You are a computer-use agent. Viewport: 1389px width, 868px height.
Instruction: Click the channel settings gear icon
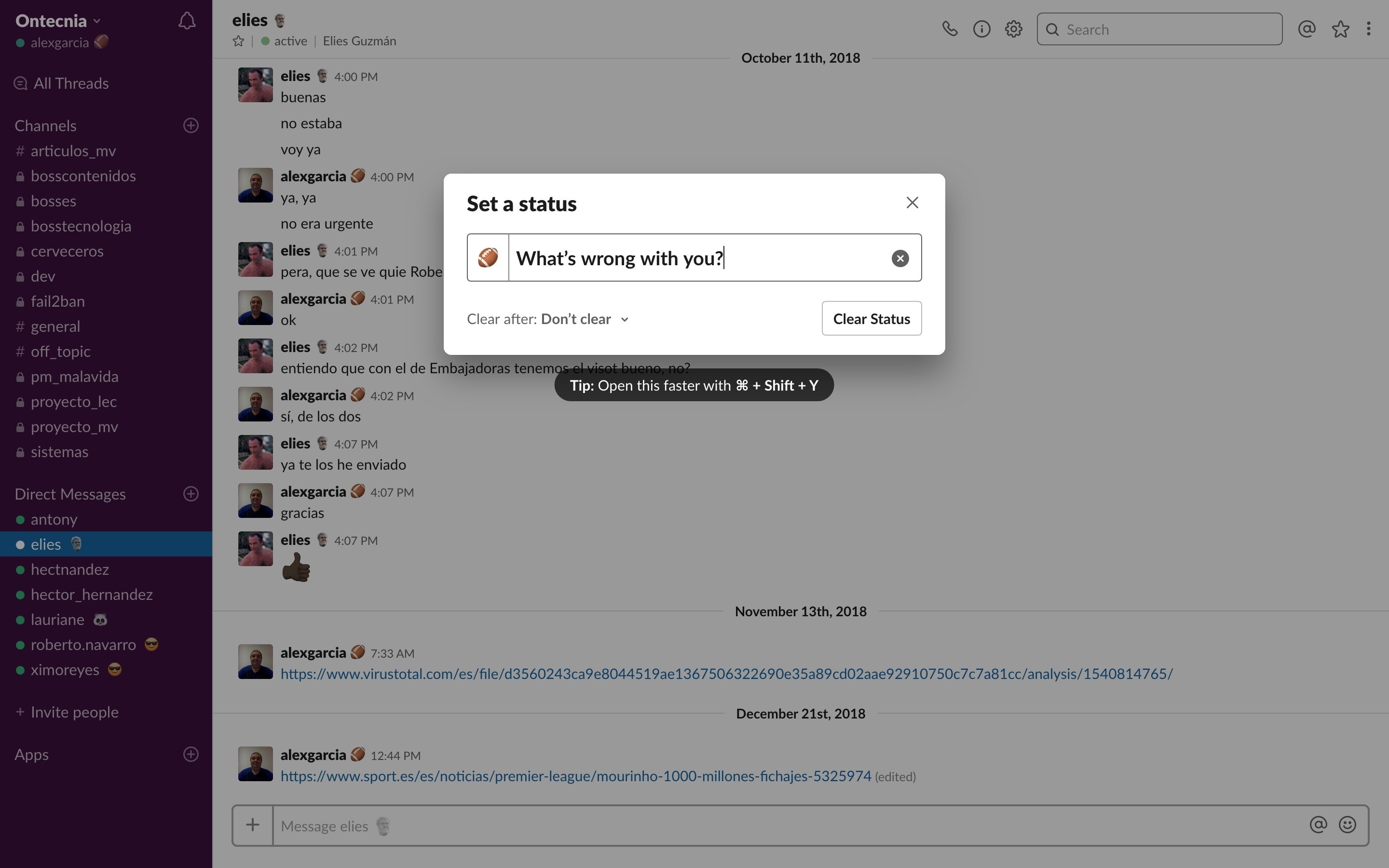click(x=1013, y=28)
